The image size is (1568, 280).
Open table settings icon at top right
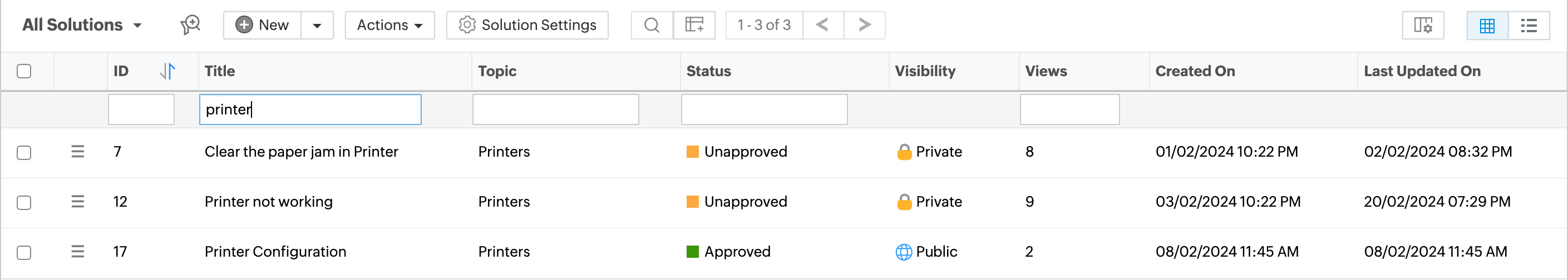[1423, 26]
